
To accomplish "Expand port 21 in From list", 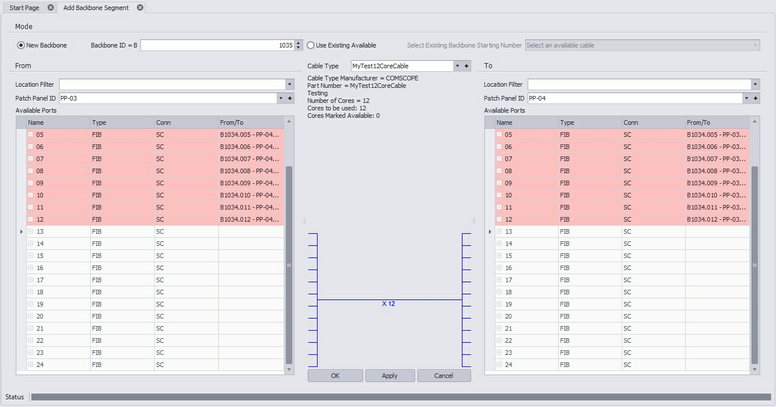I will pyautogui.click(x=30, y=328).
